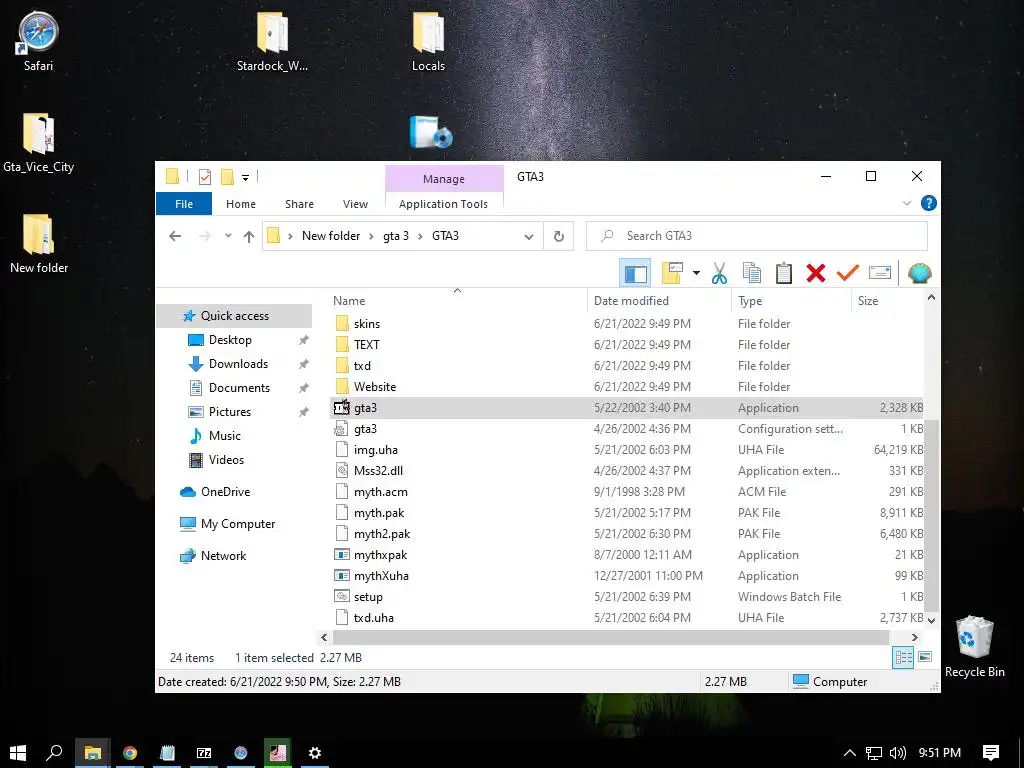Select My Computer in navigation pane
The height and width of the screenshot is (768, 1024).
pyautogui.click(x=238, y=524)
